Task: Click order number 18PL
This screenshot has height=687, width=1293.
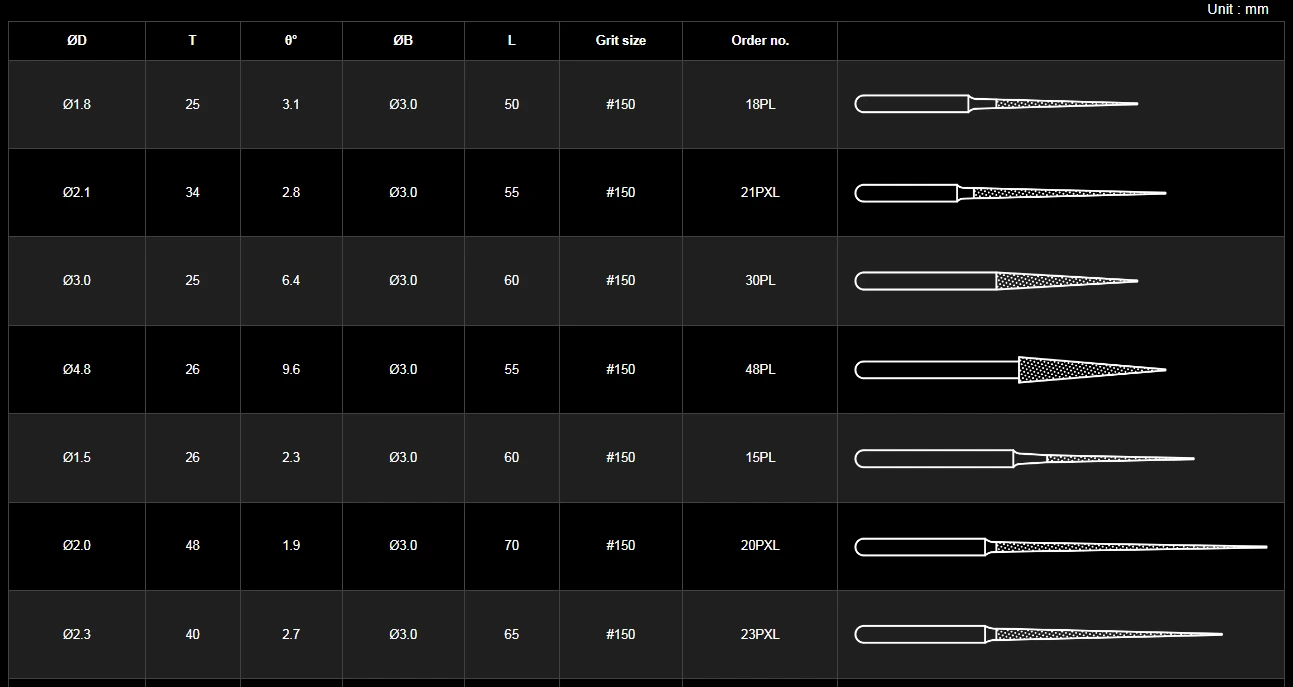Action: [x=760, y=104]
